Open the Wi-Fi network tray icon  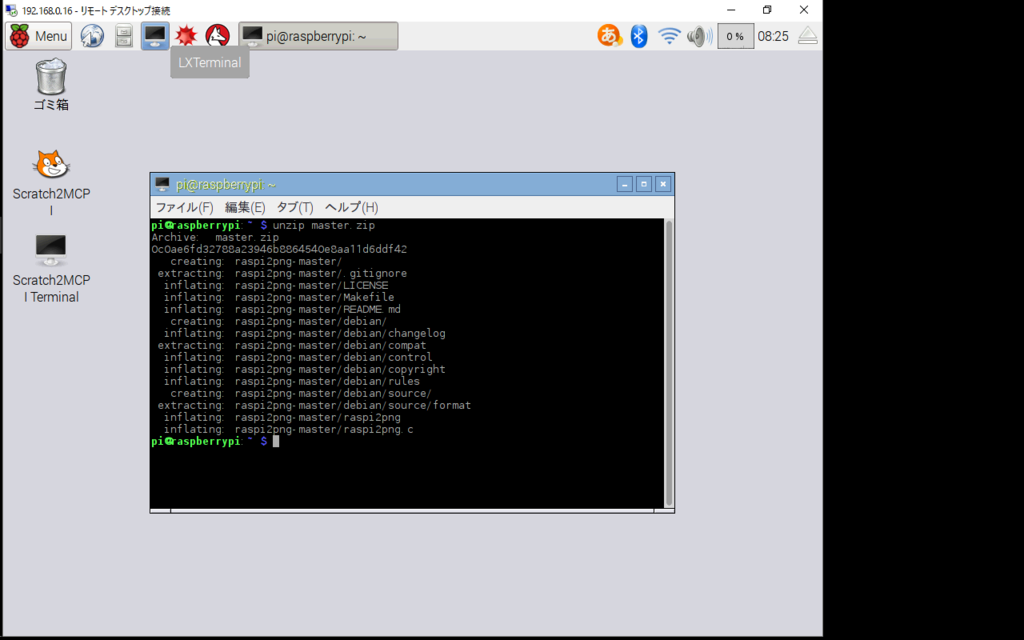tap(669, 36)
